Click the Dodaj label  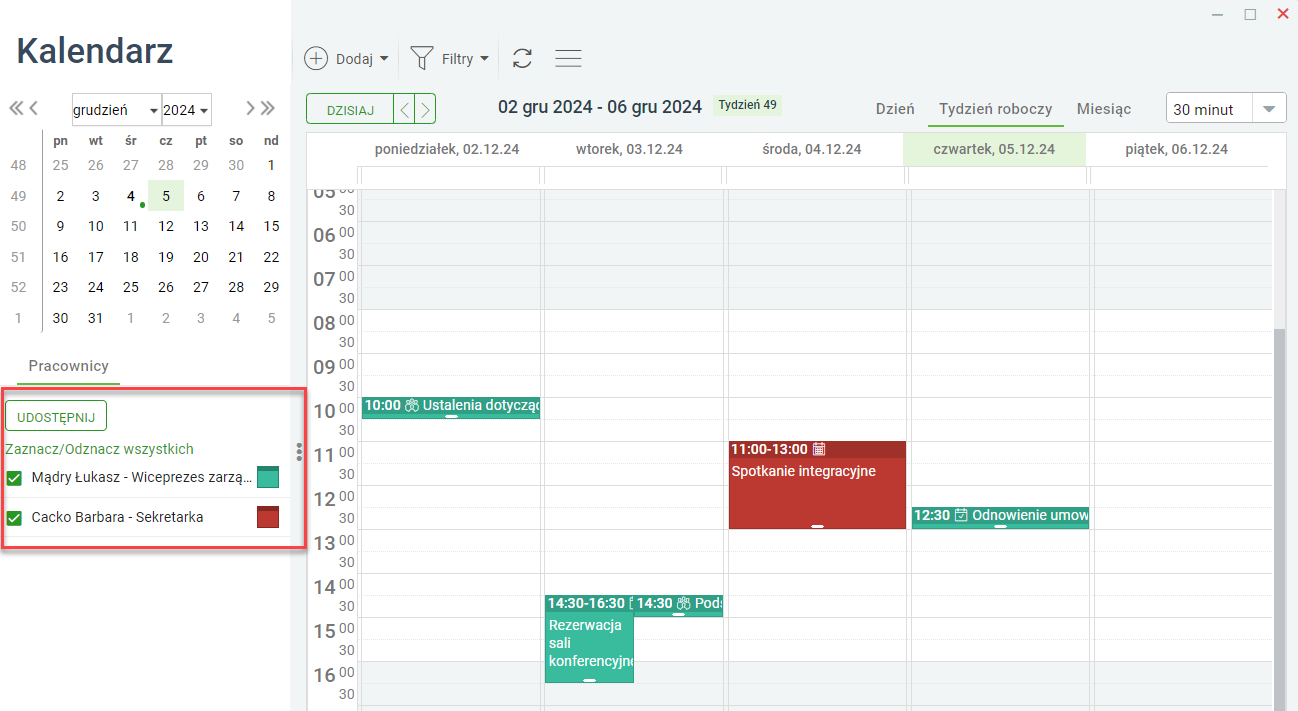pos(354,59)
